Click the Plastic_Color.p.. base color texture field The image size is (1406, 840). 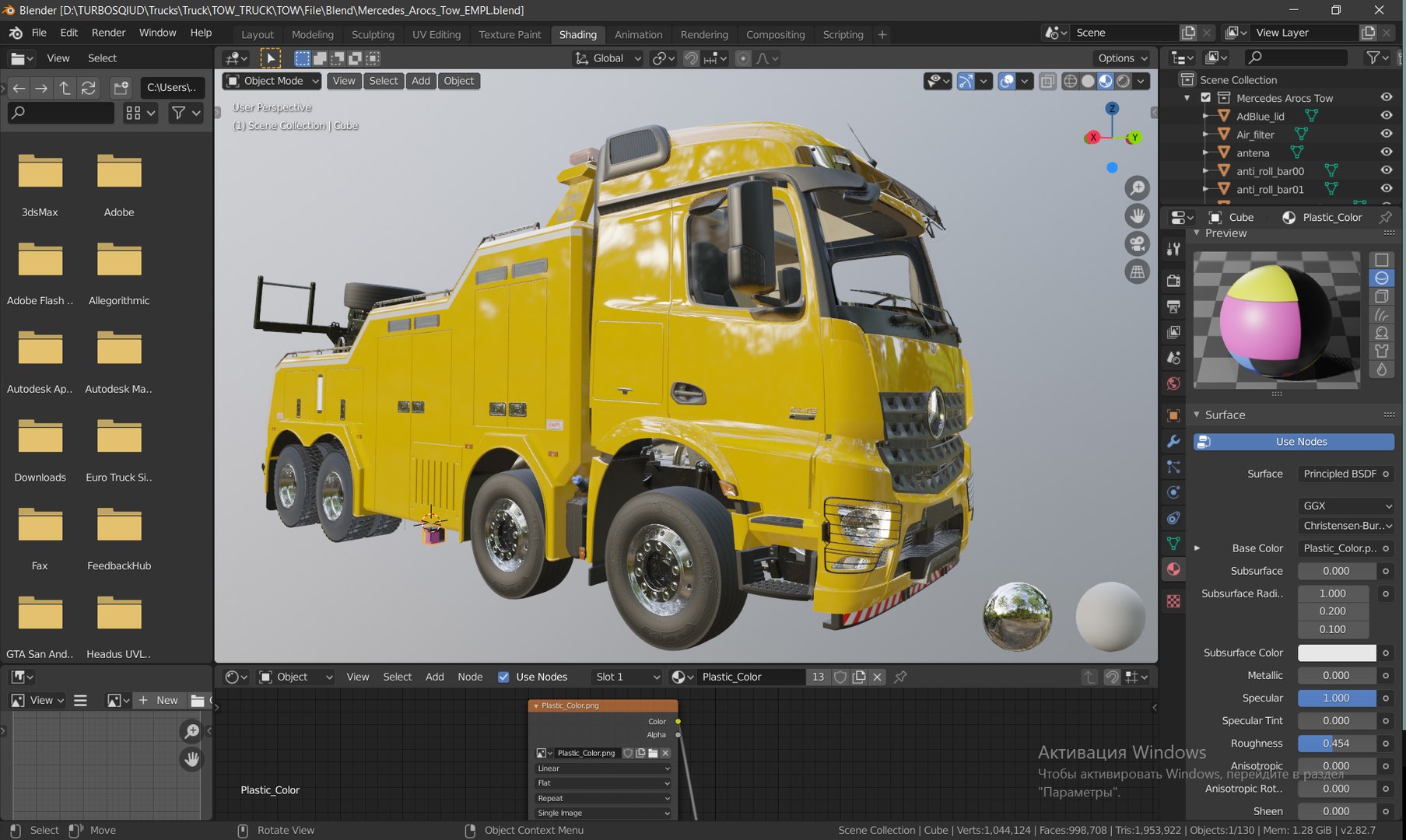(1339, 548)
